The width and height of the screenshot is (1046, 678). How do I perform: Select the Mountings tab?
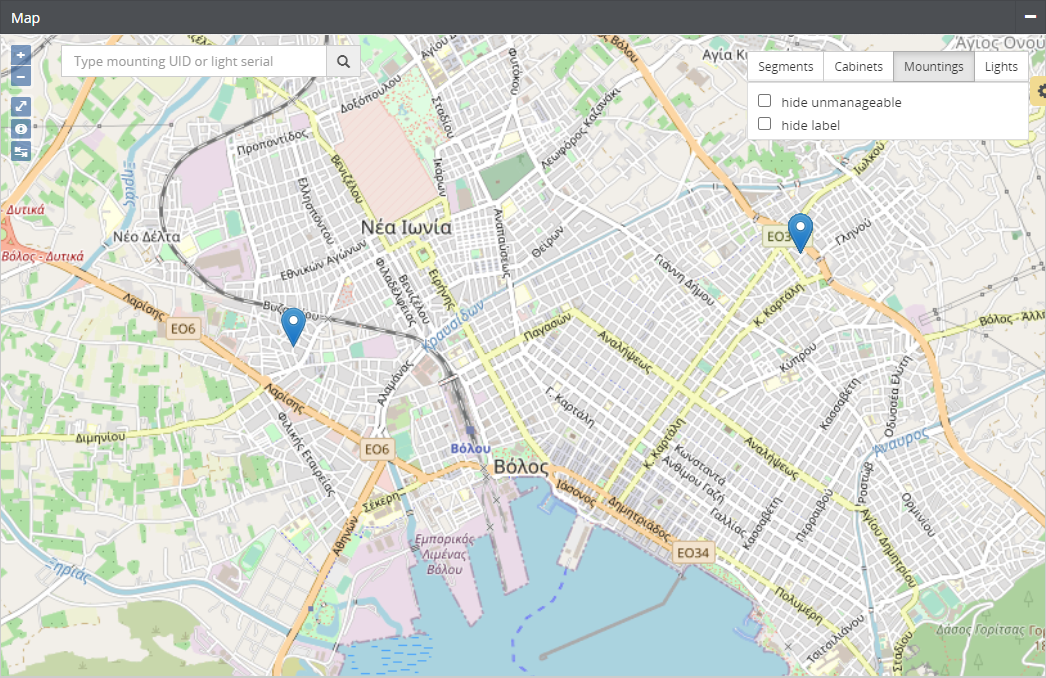click(x=934, y=67)
